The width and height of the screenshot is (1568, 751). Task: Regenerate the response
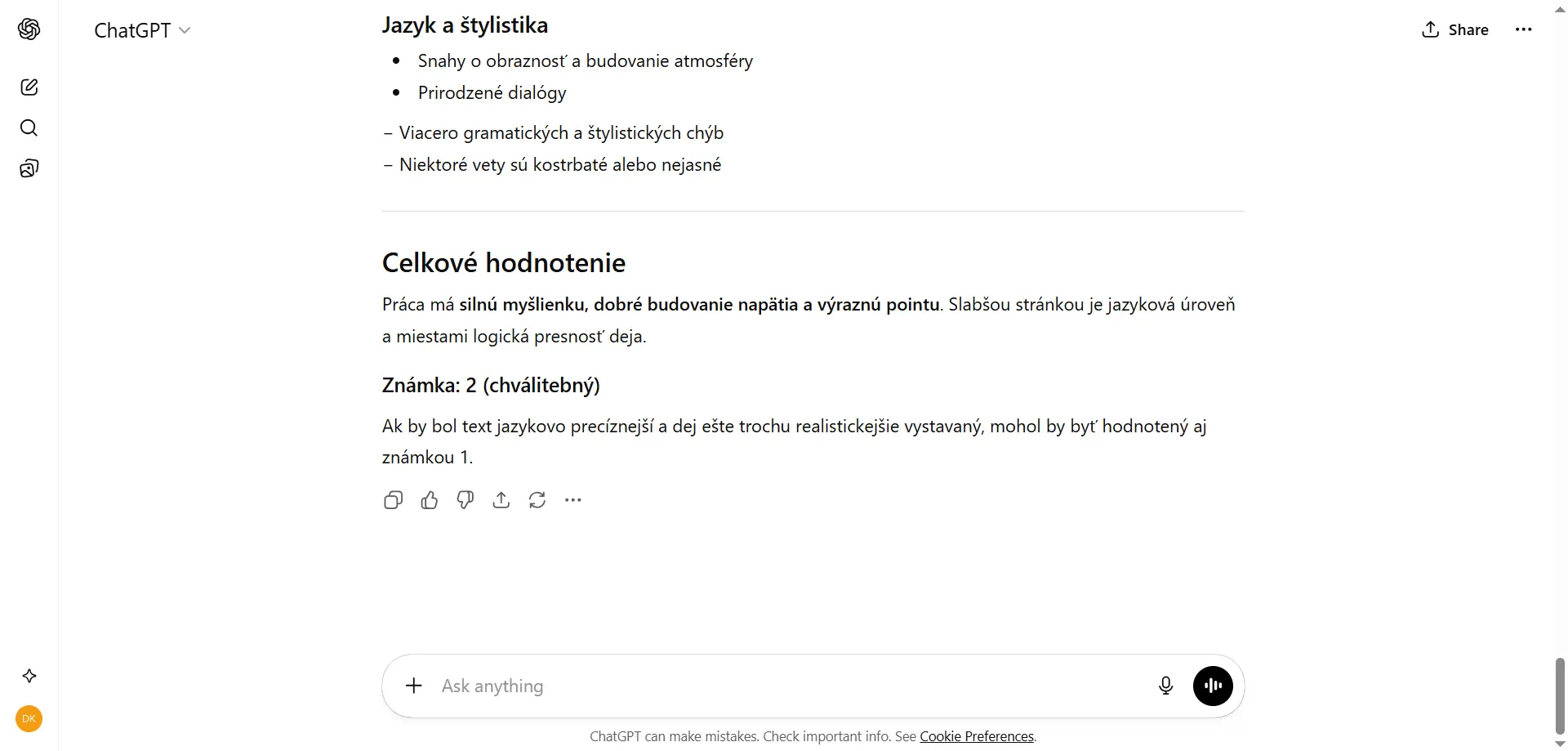(x=537, y=500)
